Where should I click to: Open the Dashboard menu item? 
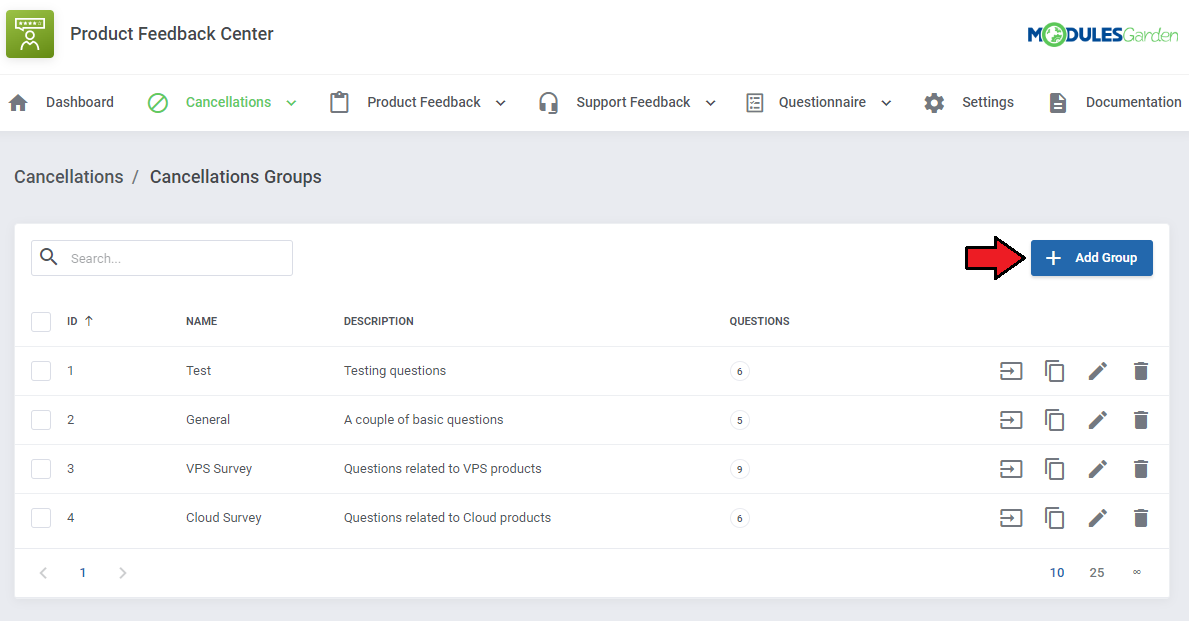pos(80,102)
